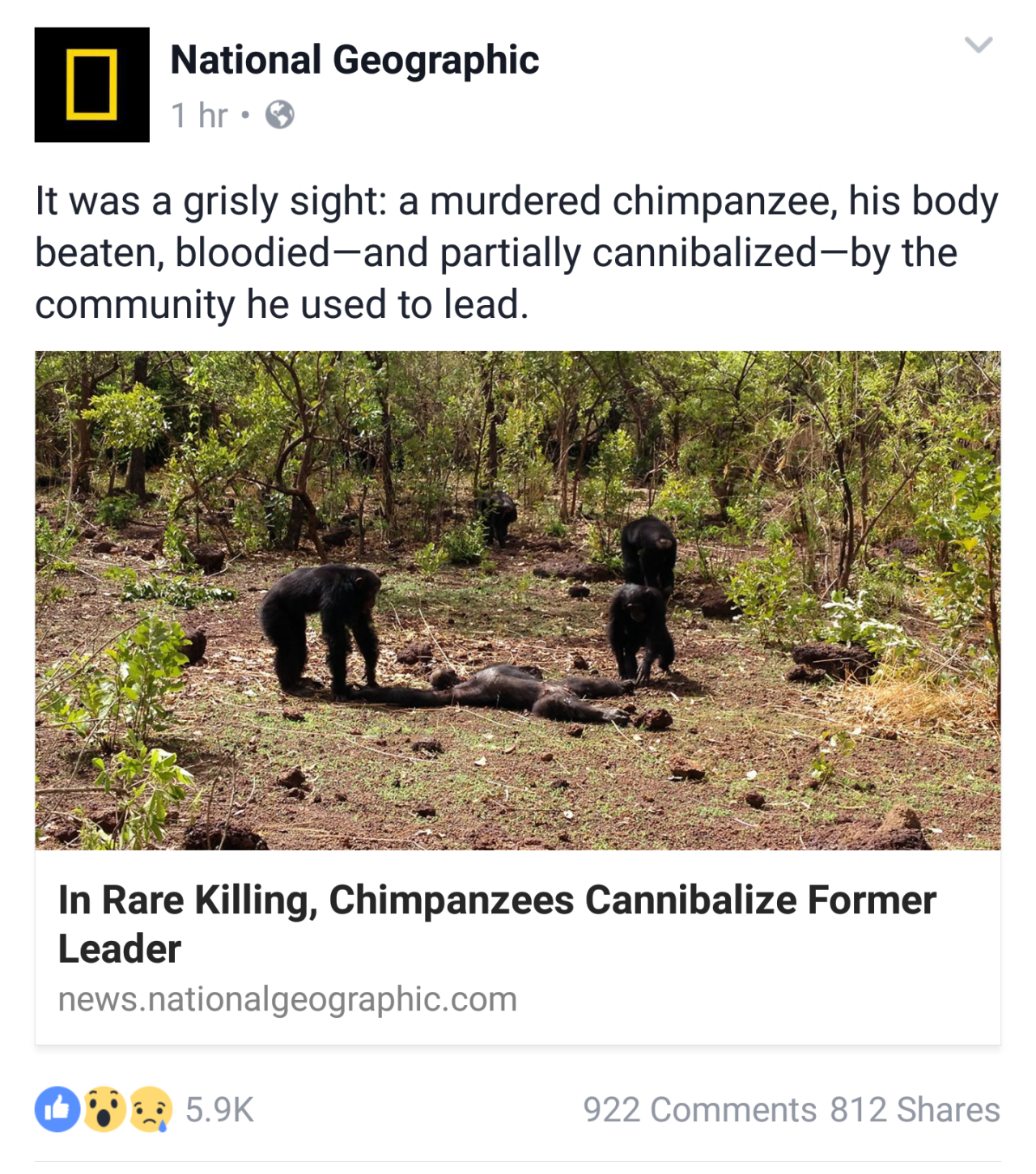Click the blue thumbs-up Like reaction icon
The height and width of the screenshot is (1174, 1036).
pos(57,1109)
